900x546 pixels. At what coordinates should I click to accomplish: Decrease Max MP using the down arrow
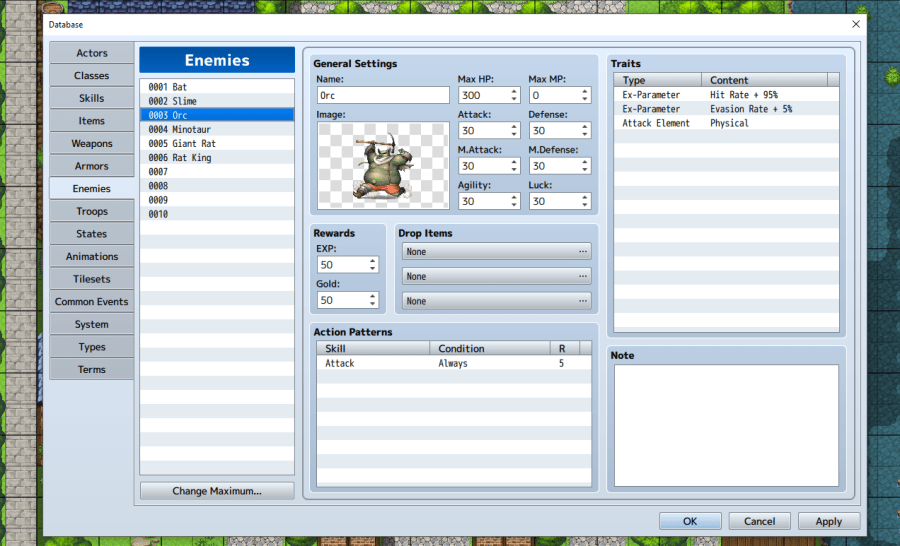584,100
